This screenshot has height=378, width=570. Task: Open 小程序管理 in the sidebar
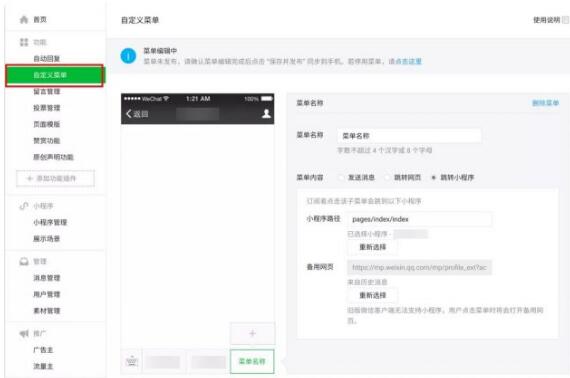50,222
